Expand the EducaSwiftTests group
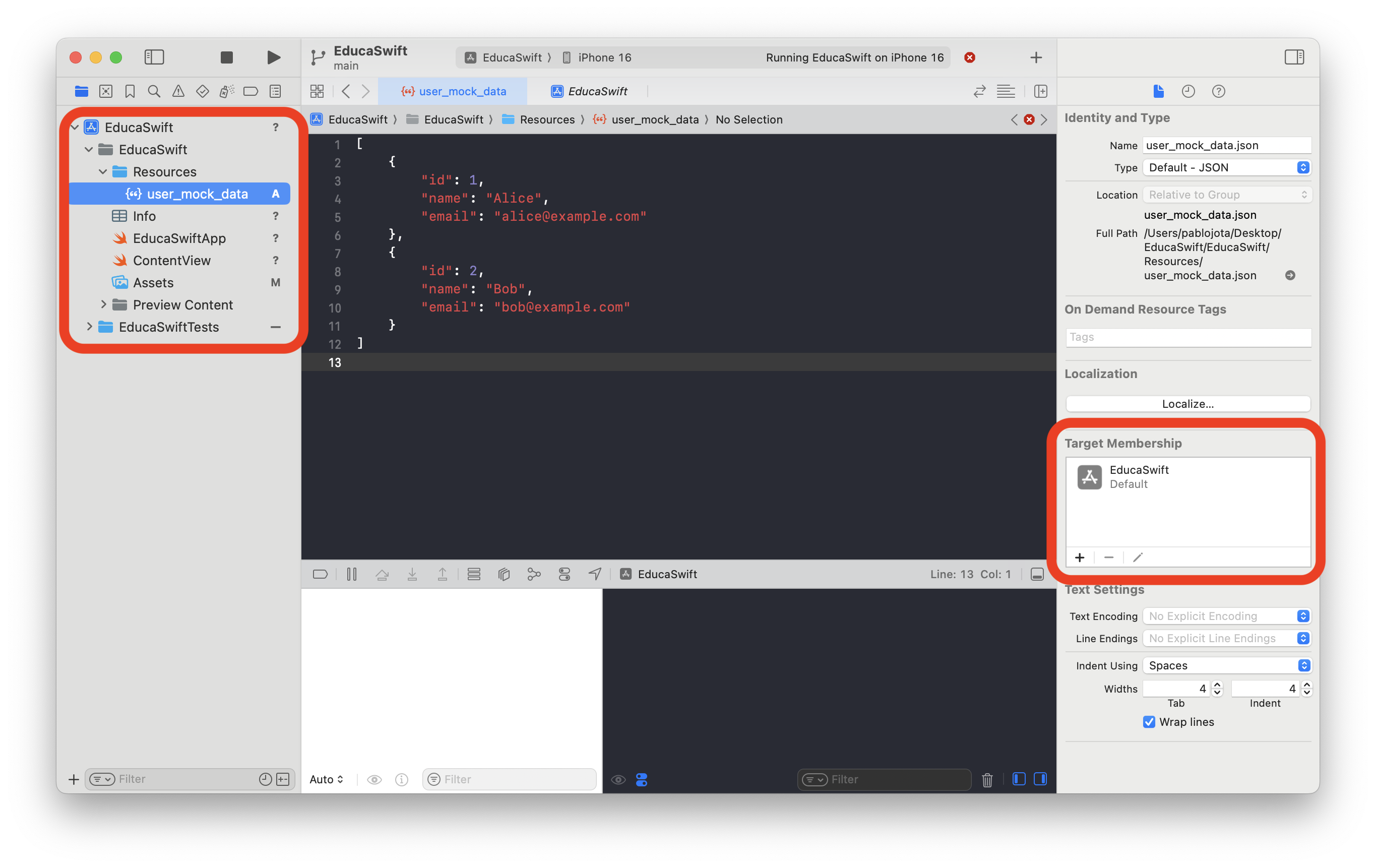Screen dimensions: 1376x868 89,327
